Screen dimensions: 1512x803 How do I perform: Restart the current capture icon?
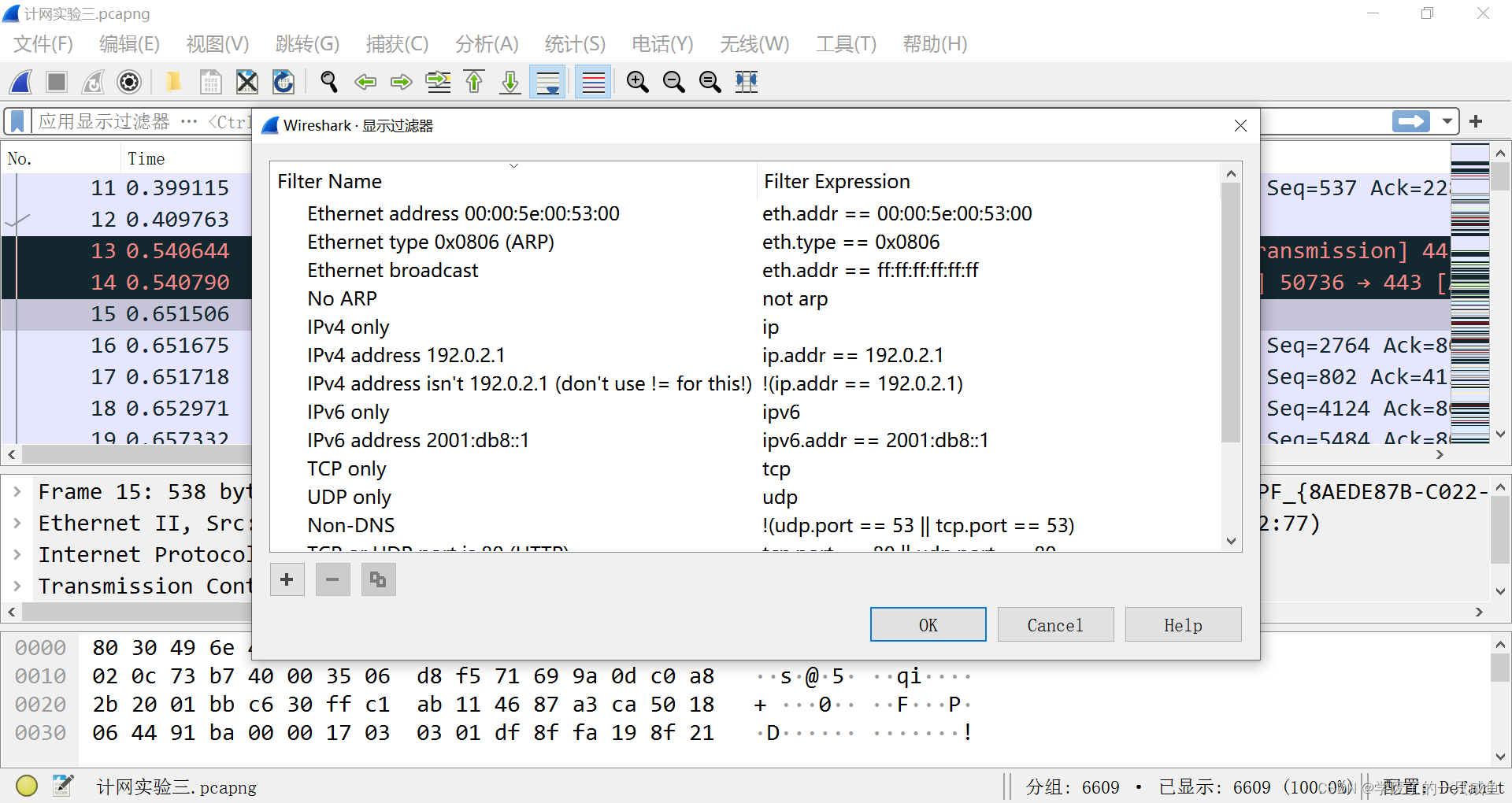tap(93, 82)
